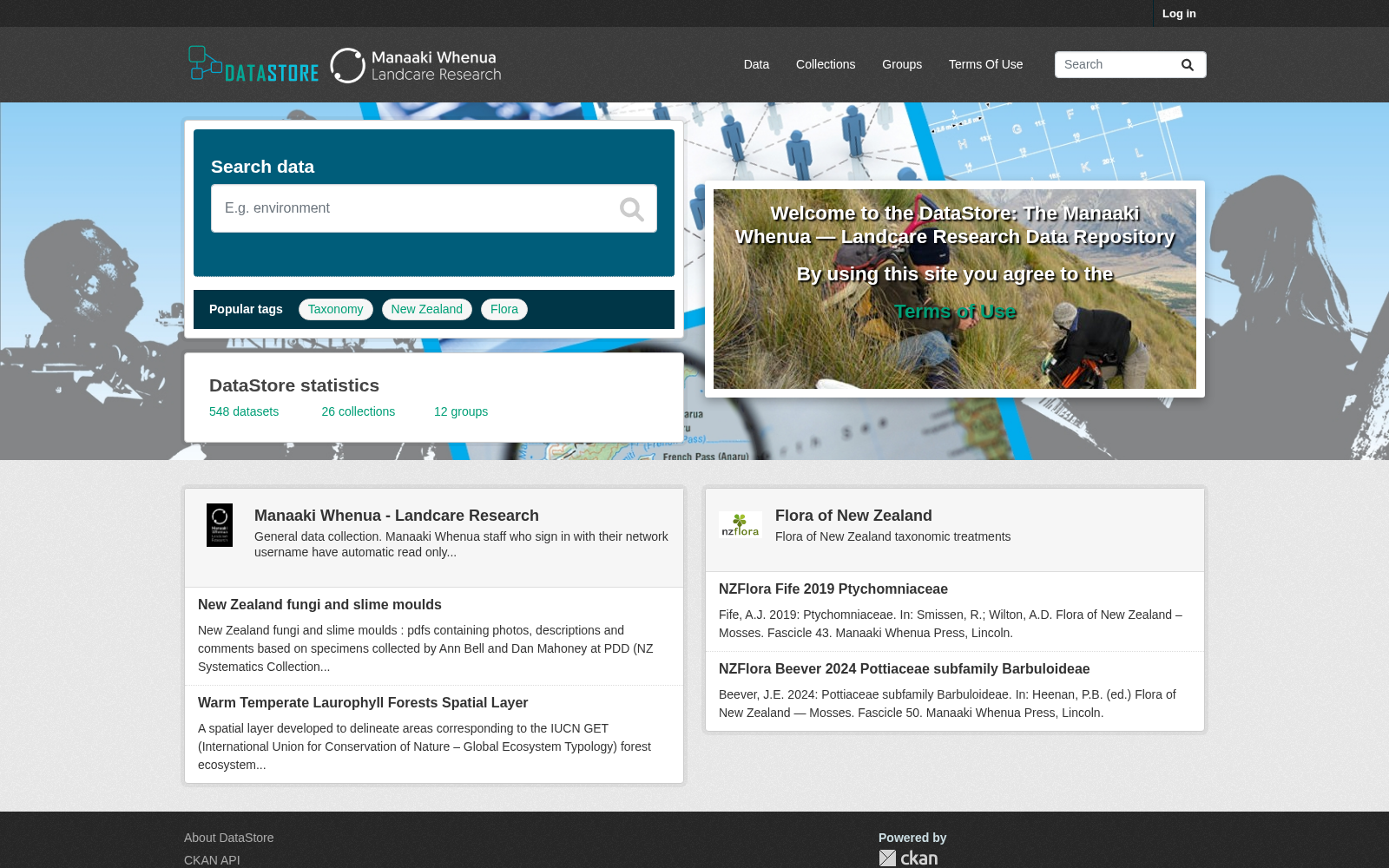Click the Log in link
1389x868 pixels.
click(1179, 13)
